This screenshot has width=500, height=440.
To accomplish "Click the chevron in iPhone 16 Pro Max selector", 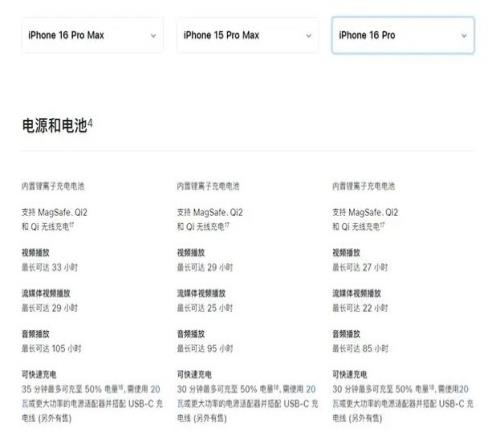I will click(153, 36).
